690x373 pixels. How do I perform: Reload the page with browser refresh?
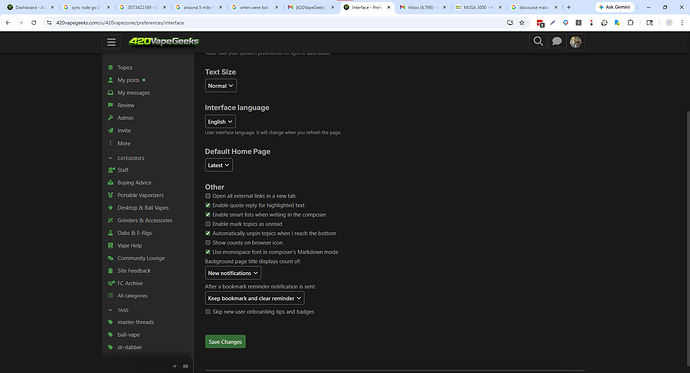click(33, 22)
